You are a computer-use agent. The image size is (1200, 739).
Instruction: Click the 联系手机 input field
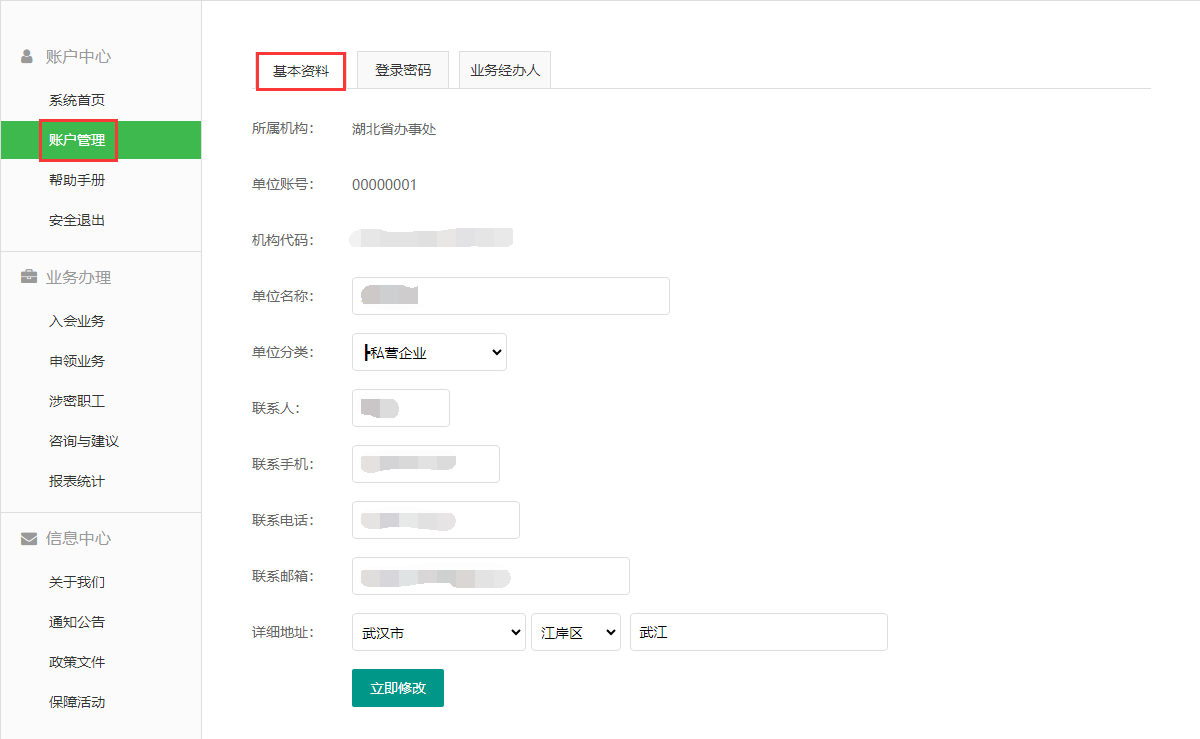(x=426, y=464)
